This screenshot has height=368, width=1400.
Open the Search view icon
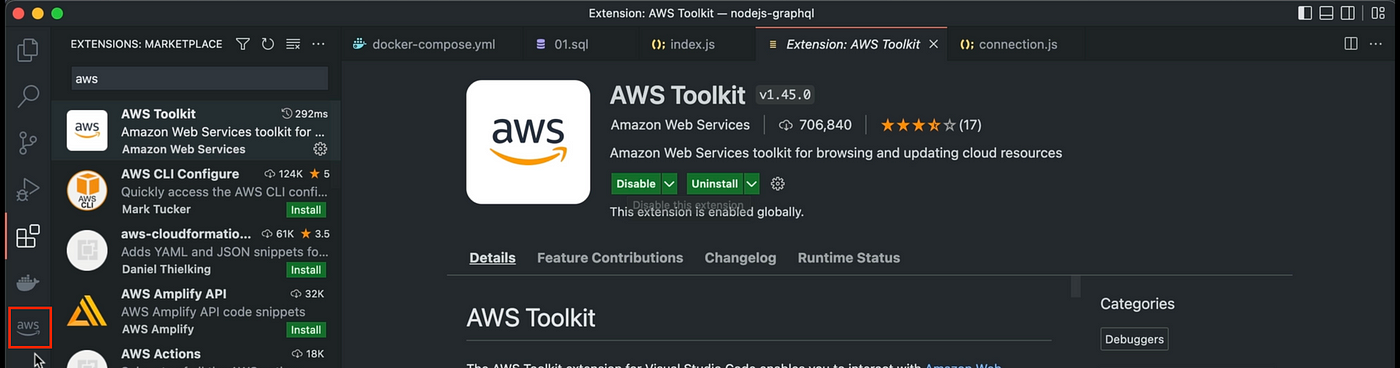tap(29, 96)
